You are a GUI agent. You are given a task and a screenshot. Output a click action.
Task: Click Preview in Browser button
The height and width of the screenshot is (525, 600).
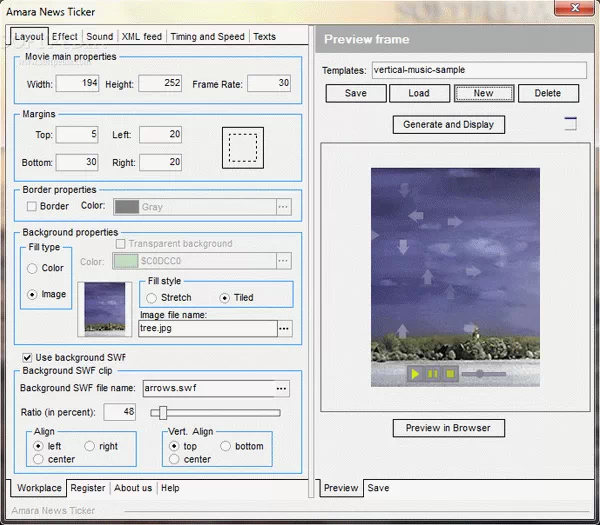coord(448,428)
